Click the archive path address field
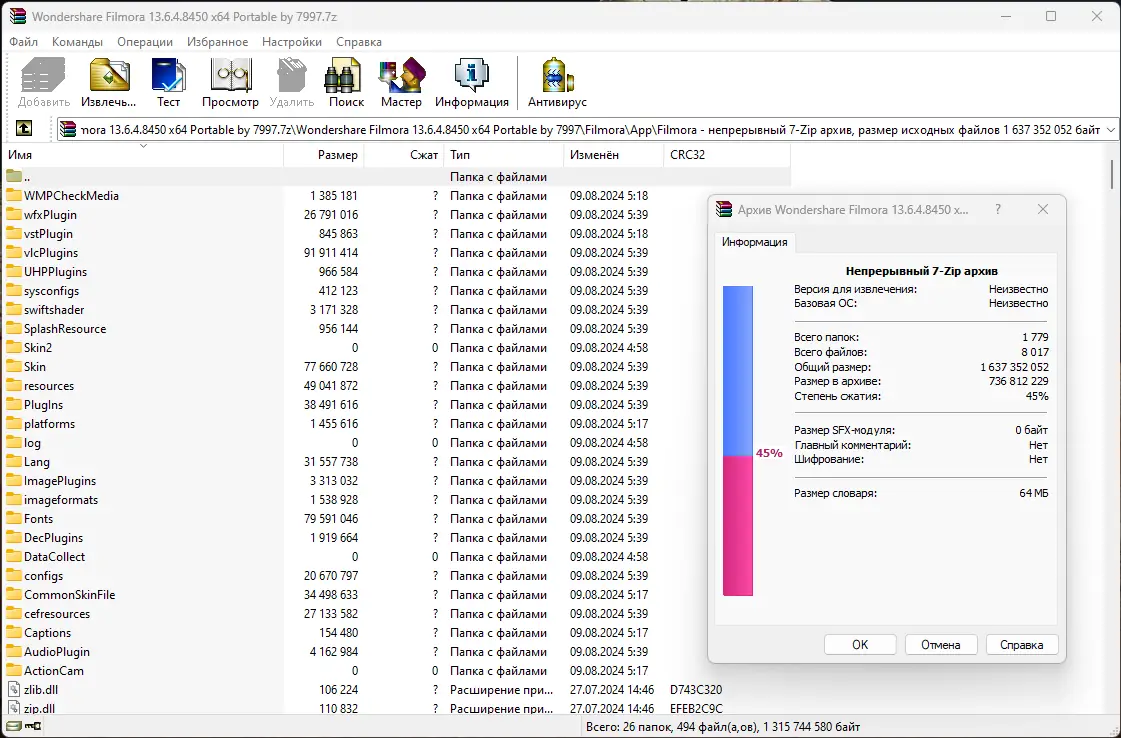This screenshot has width=1121, height=738. coord(586,129)
